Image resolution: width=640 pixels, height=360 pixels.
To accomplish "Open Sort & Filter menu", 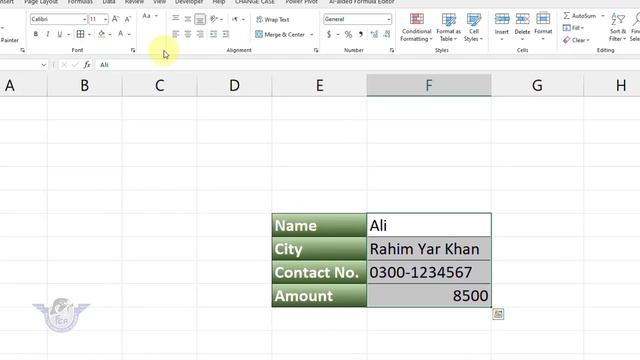I will 618,27.
